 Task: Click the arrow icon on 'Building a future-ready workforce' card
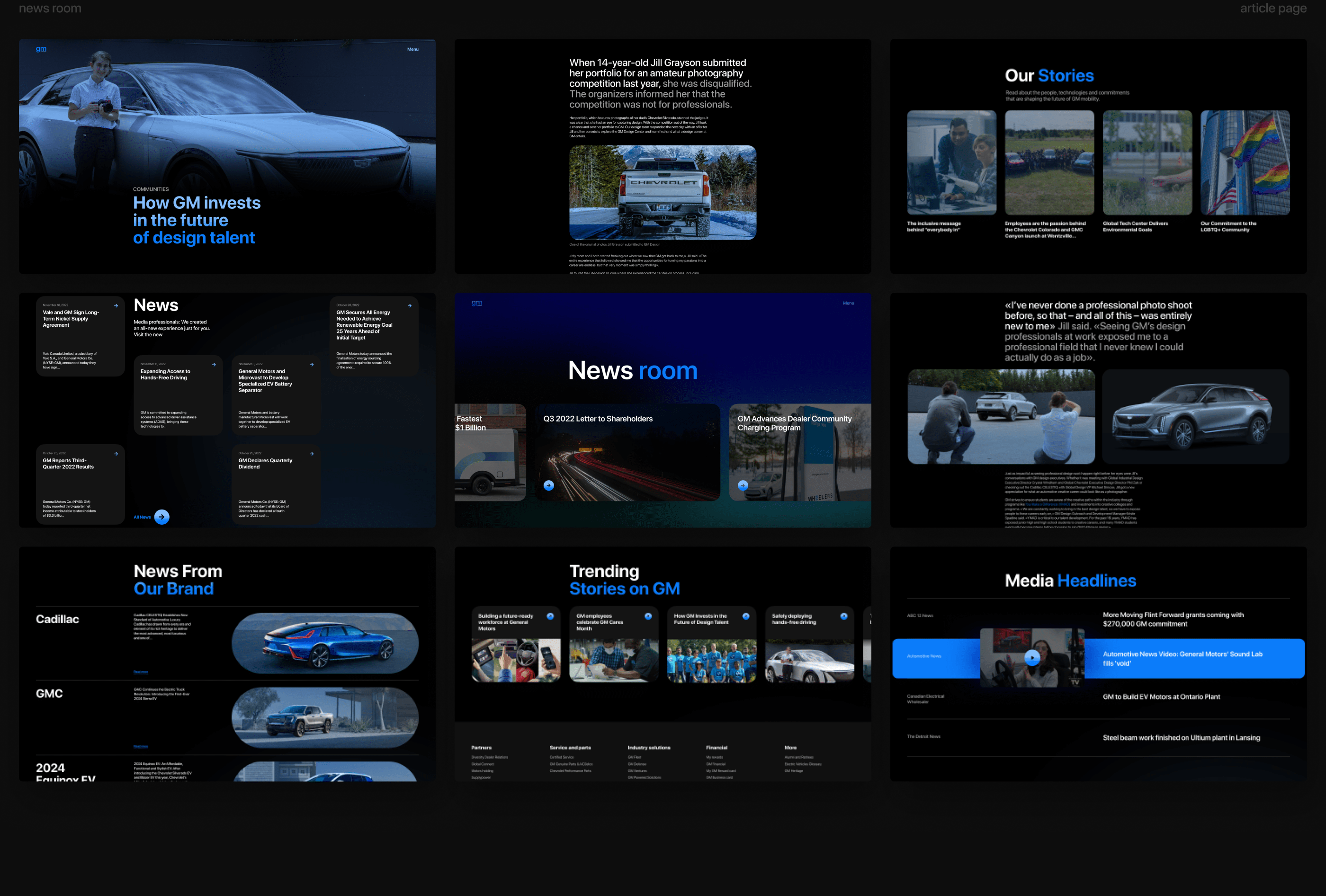click(x=551, y=617)
